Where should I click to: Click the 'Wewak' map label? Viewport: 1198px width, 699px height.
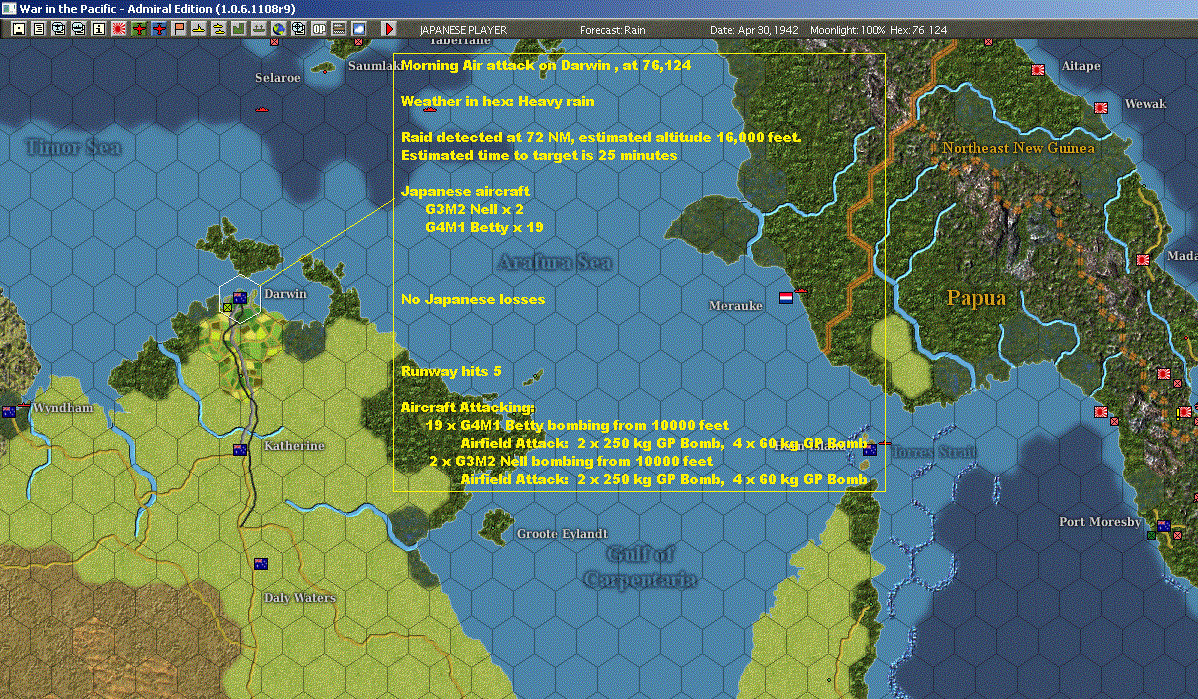(1145, 104)
